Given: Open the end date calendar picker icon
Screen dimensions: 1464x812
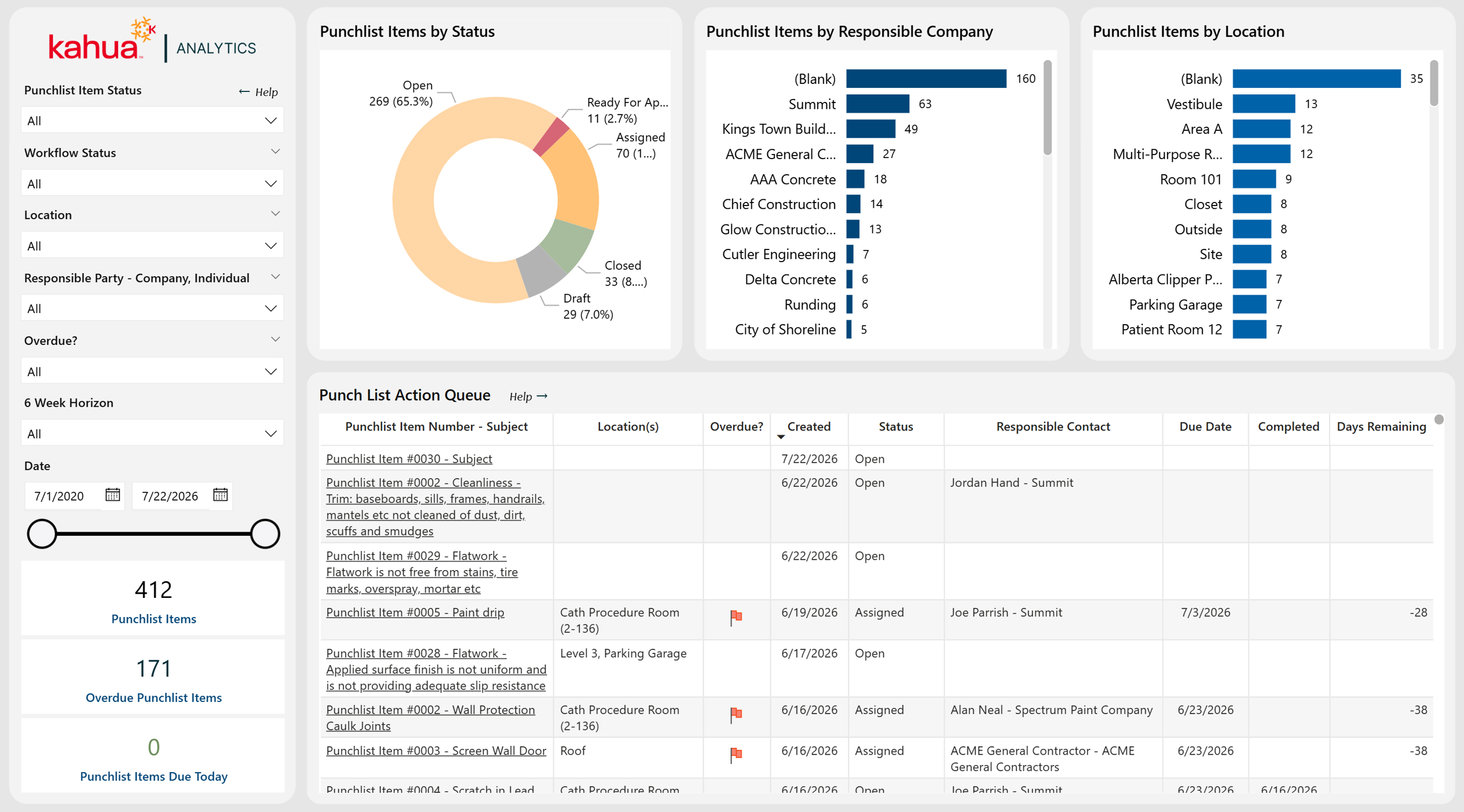Looking at the screenshot, I should 220,495.
